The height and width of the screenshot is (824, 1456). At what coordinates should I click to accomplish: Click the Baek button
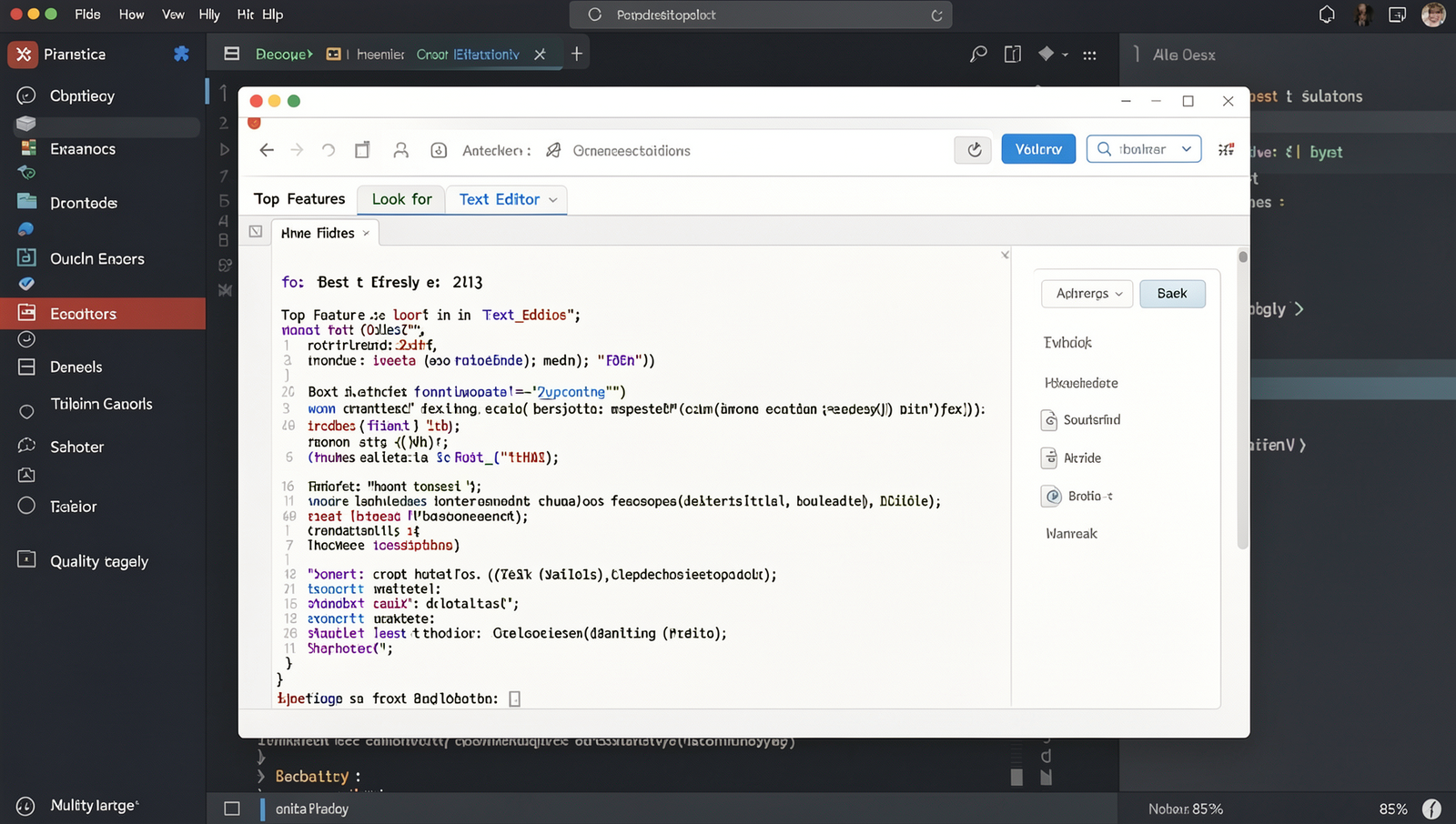(x=1172, y=294)
